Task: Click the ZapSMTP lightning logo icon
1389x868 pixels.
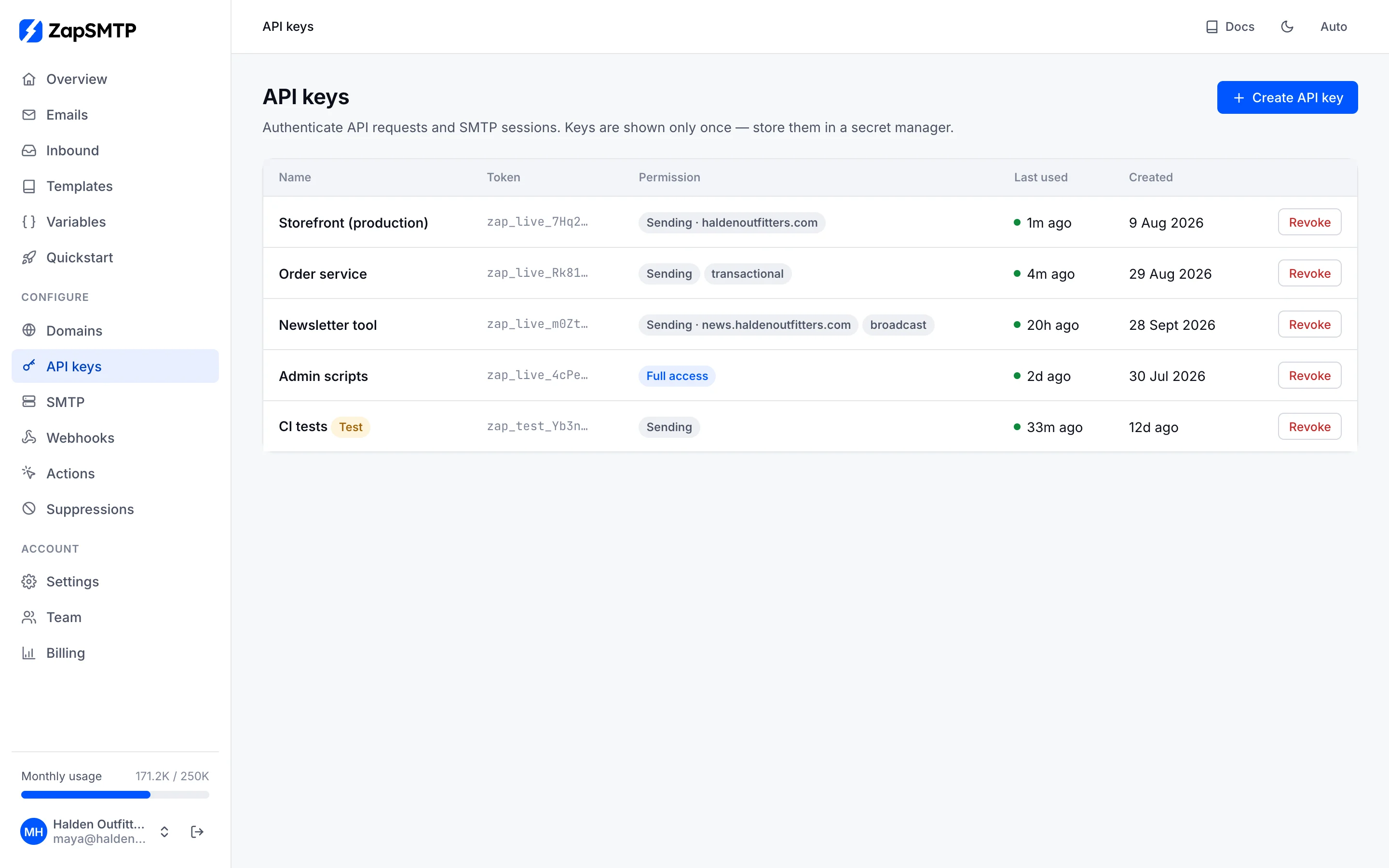Action: click(x=30, y=30)
